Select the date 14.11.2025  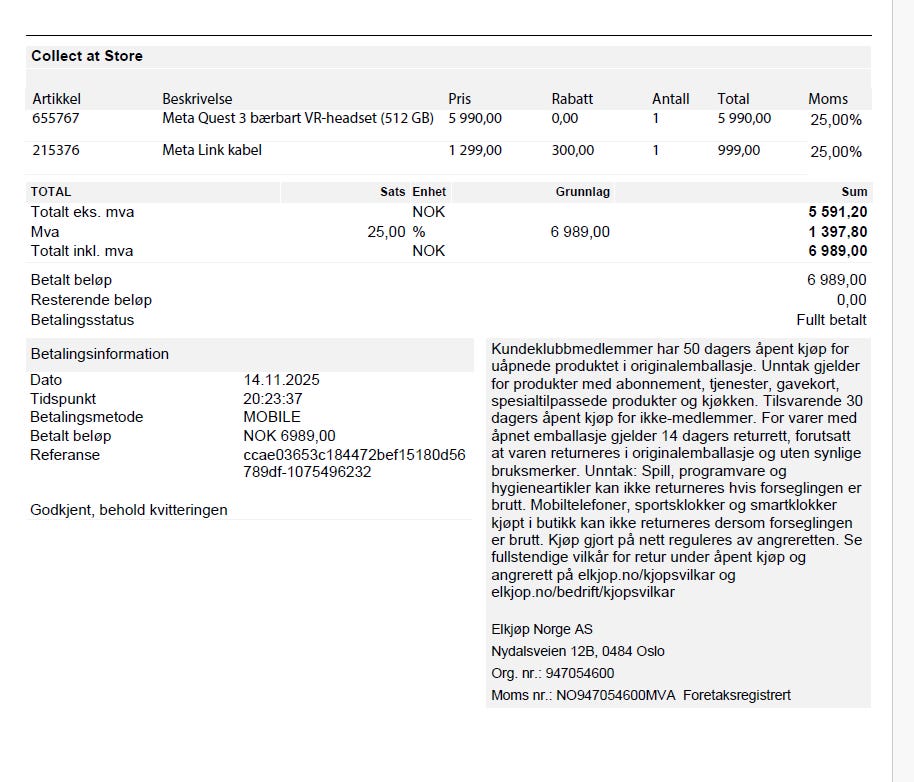(x=282, y=380)
